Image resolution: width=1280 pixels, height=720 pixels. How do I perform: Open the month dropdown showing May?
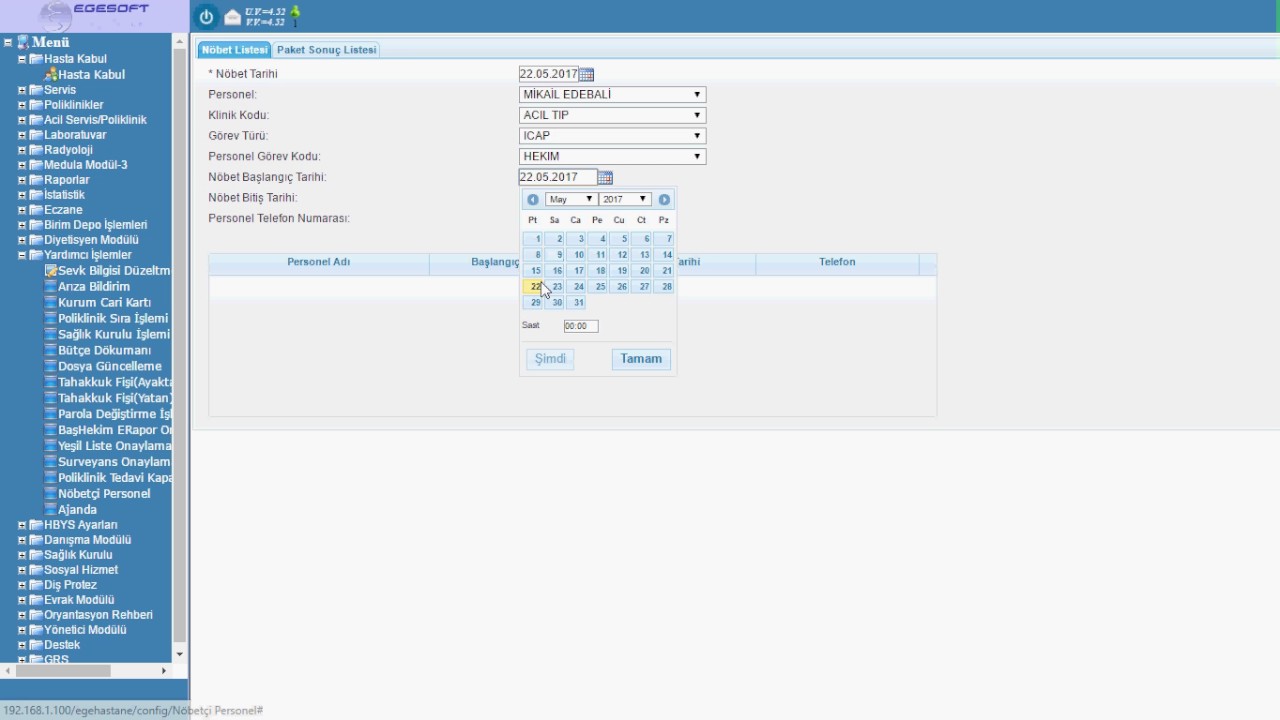click(x=571, y=199)
